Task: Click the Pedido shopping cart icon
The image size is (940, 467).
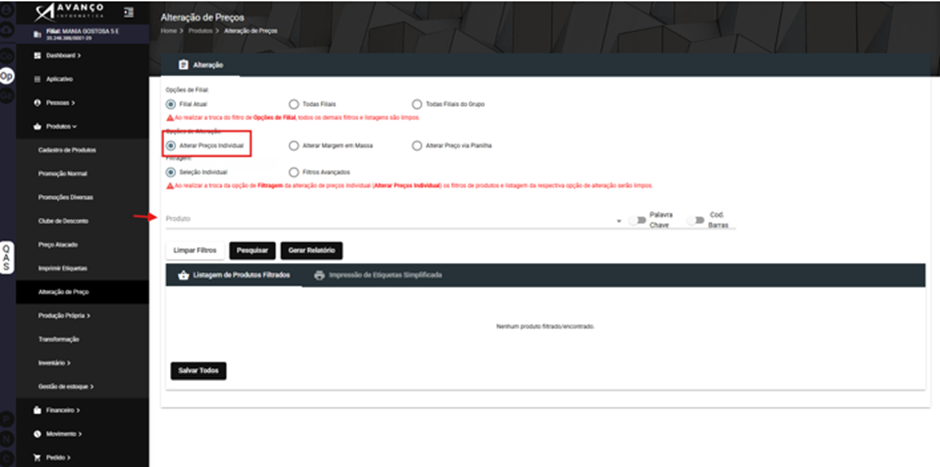Action: pos(37,457)
